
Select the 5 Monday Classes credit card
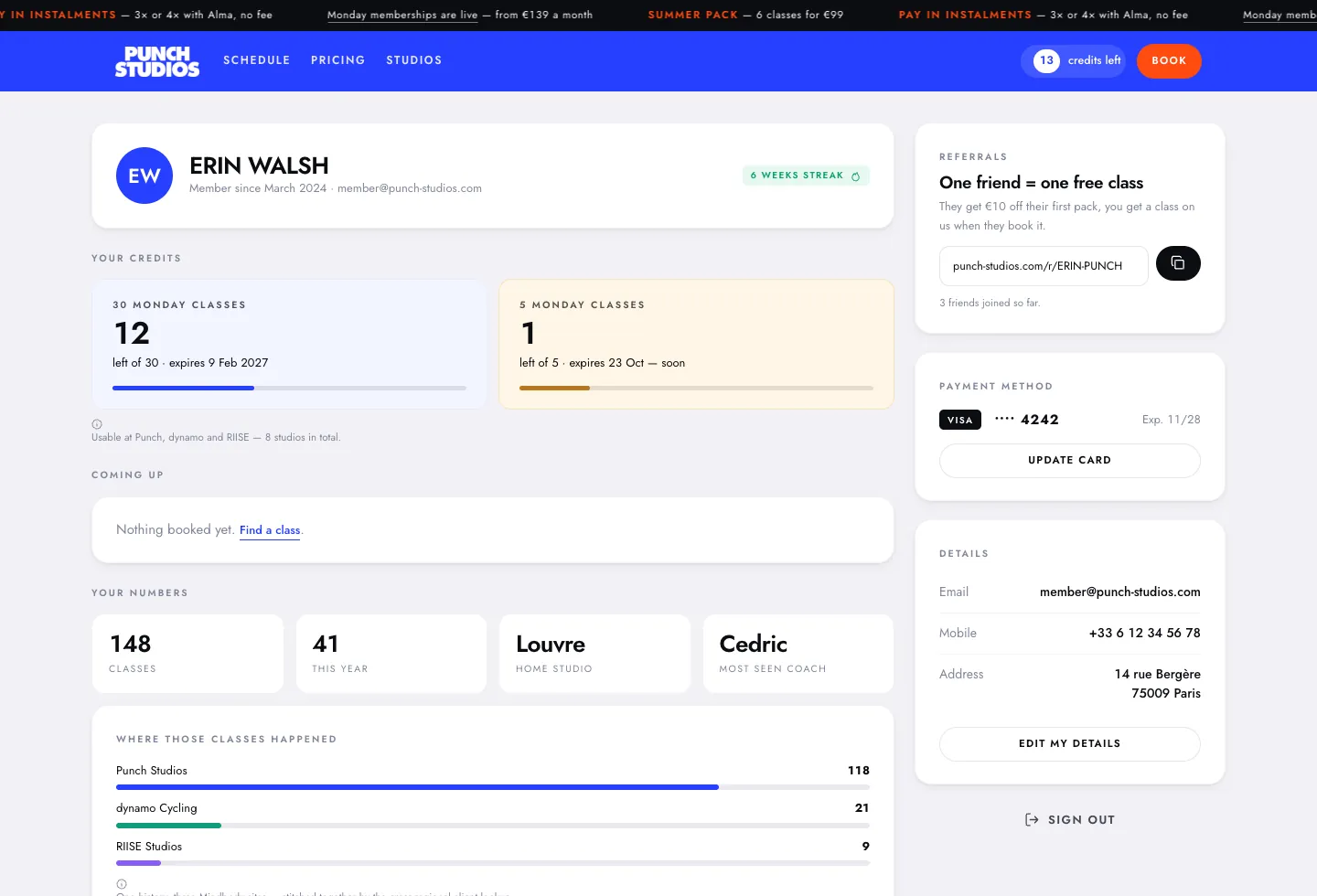[x=696, y=344]
